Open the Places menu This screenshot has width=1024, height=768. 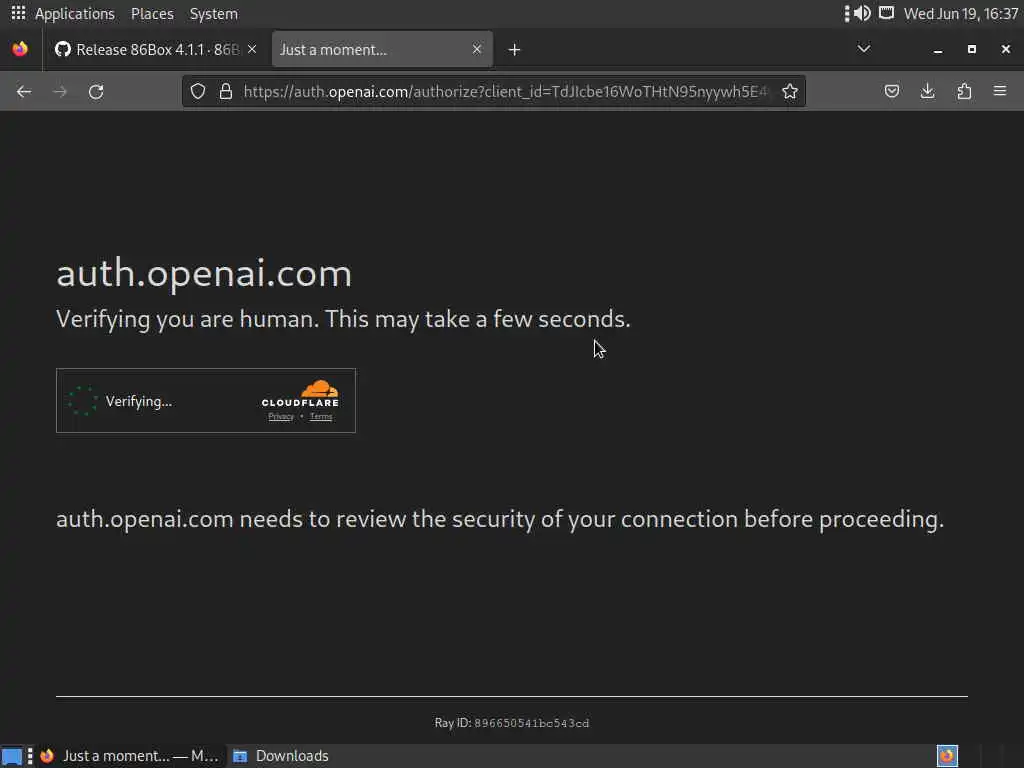pos(152,14)
